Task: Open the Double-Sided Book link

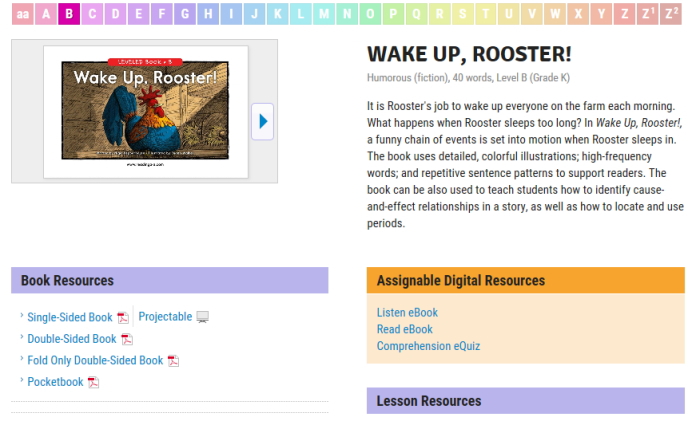Action: click(x=72, y=340)
